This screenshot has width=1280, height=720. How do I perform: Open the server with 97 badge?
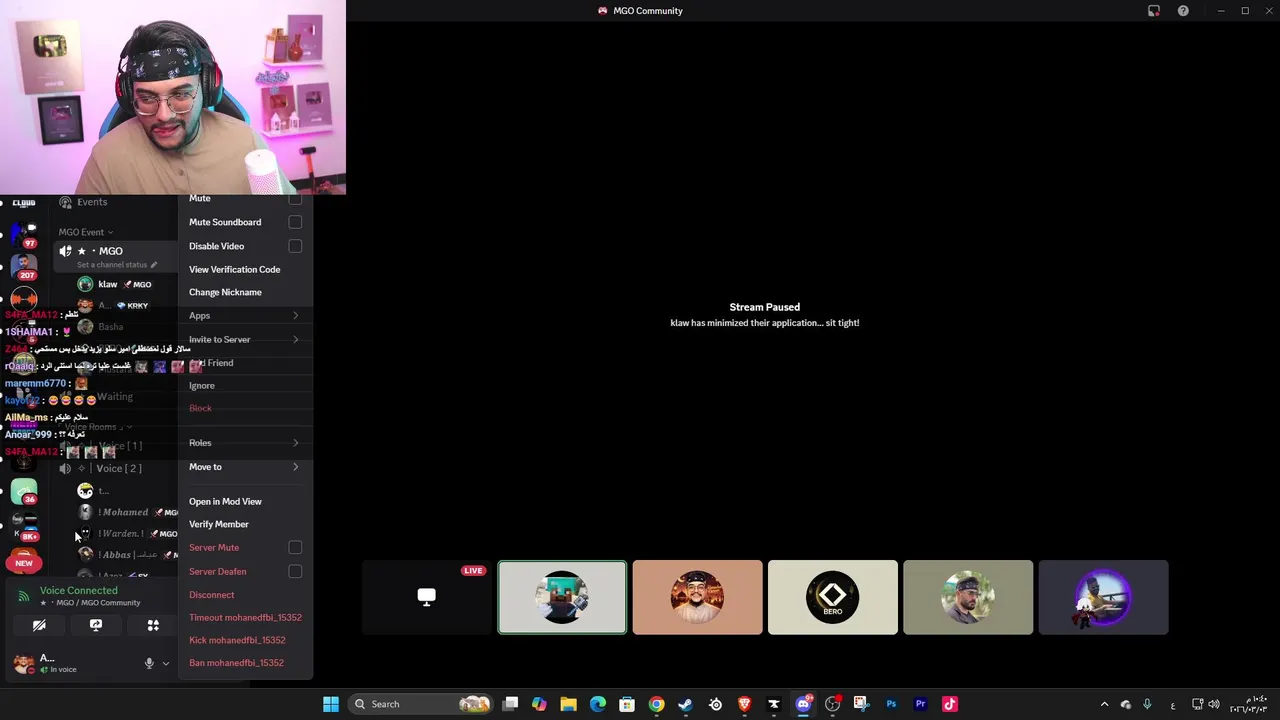(x=24, y=233)
